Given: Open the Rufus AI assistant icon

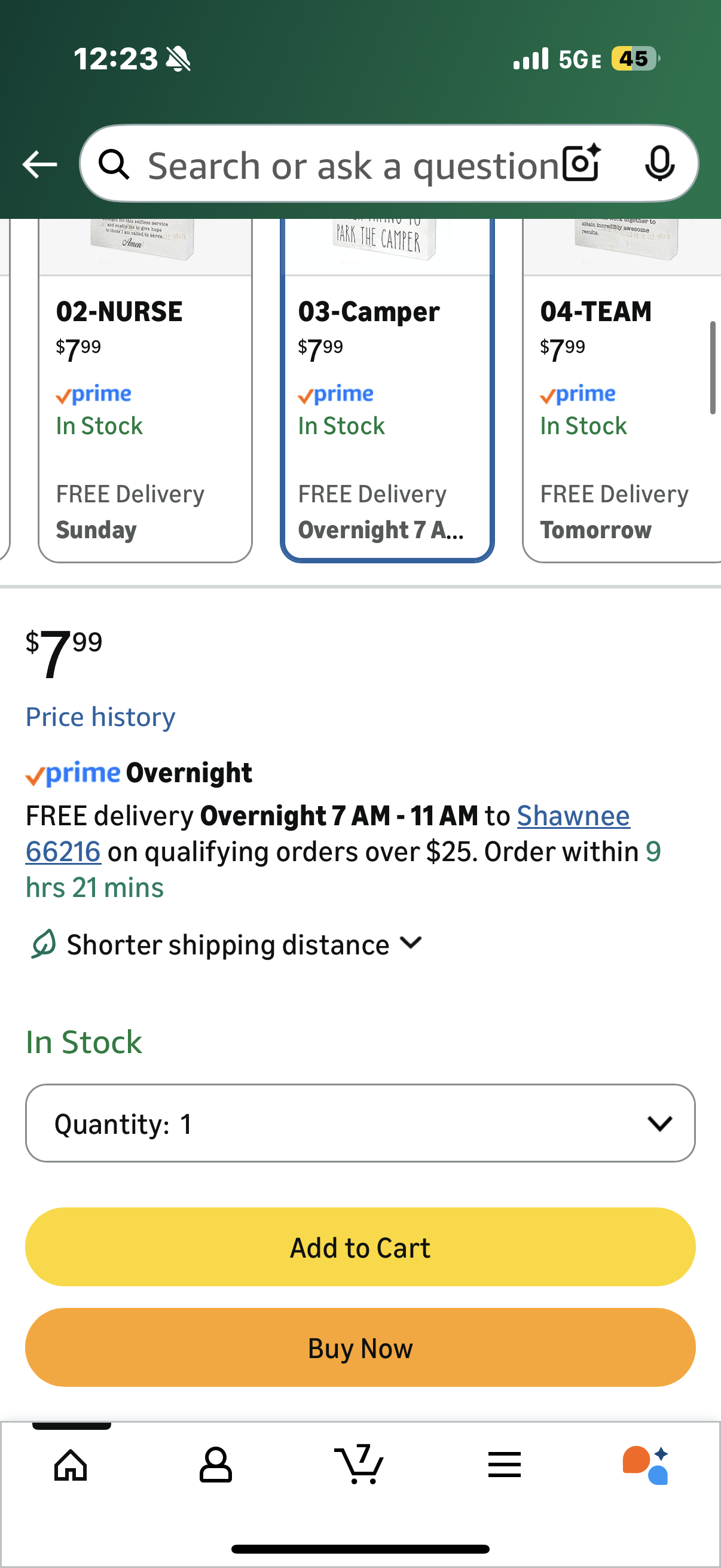Looking at the screenshot, I should pyautogui.click(x=646, y=1464).
